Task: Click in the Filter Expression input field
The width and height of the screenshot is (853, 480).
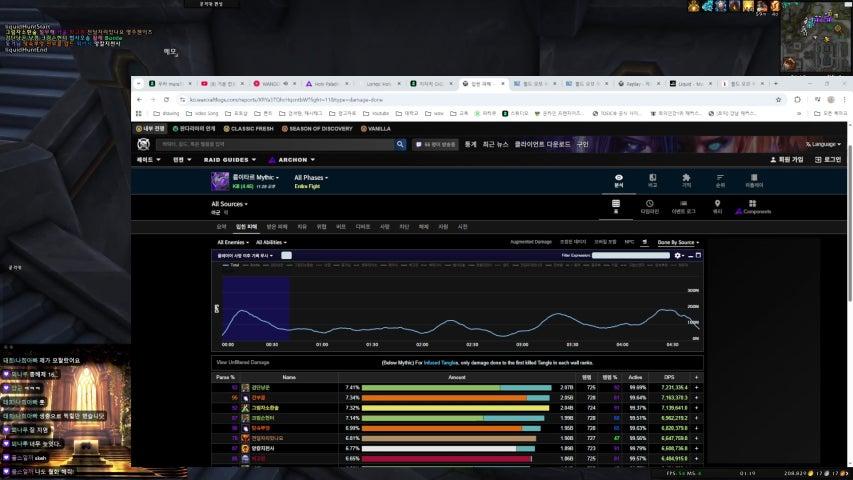Action: coord(630,255)
